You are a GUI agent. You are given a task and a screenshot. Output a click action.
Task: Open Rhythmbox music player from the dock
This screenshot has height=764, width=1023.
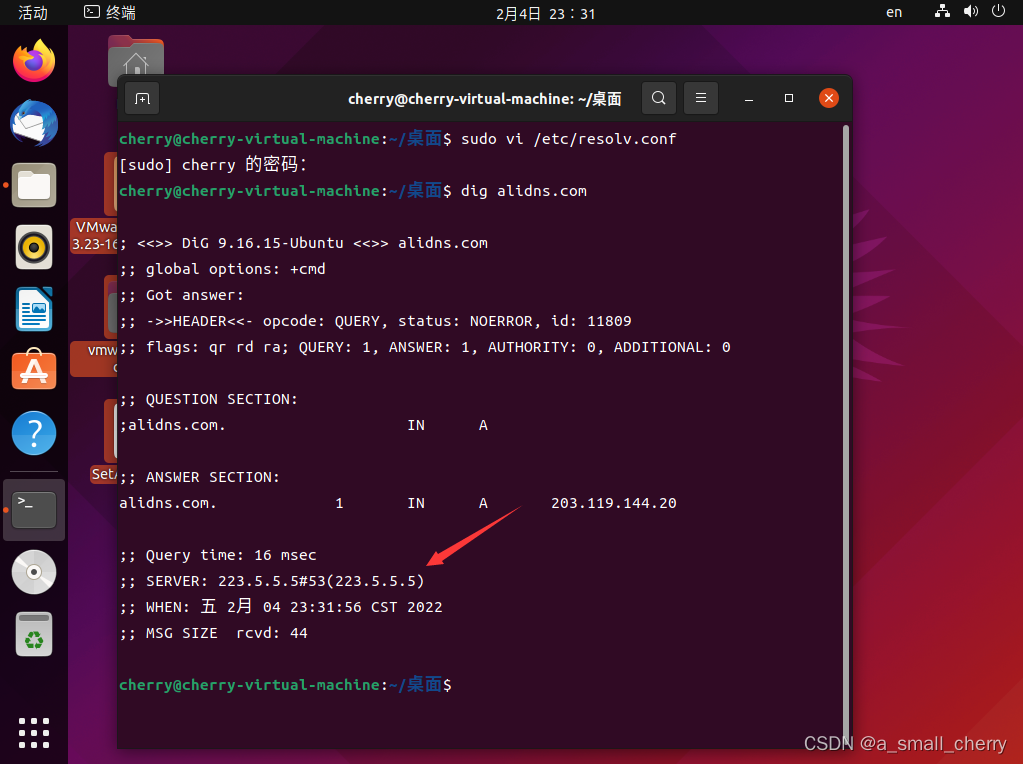[34, 247]
